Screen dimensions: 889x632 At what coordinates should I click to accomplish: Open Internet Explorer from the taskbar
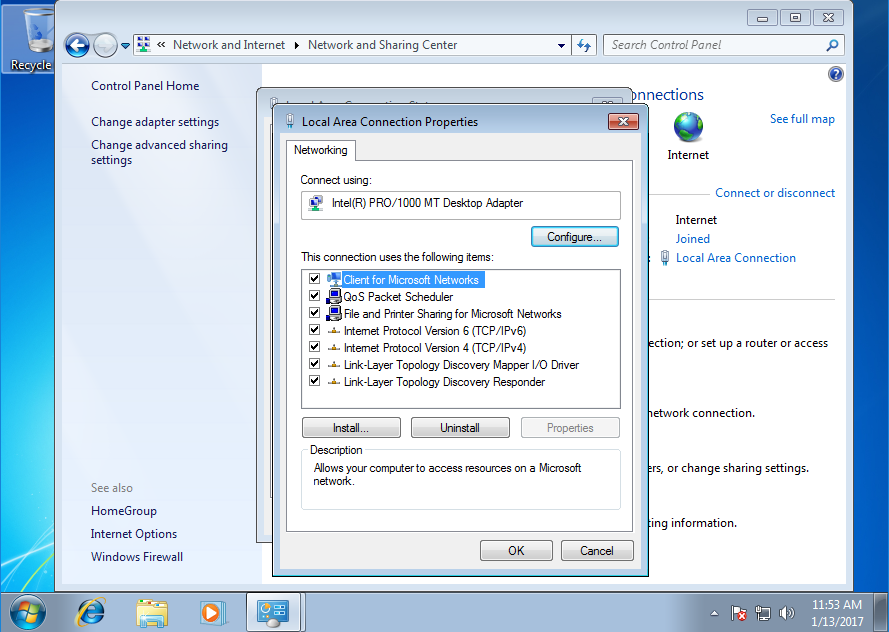pos(90,612)
